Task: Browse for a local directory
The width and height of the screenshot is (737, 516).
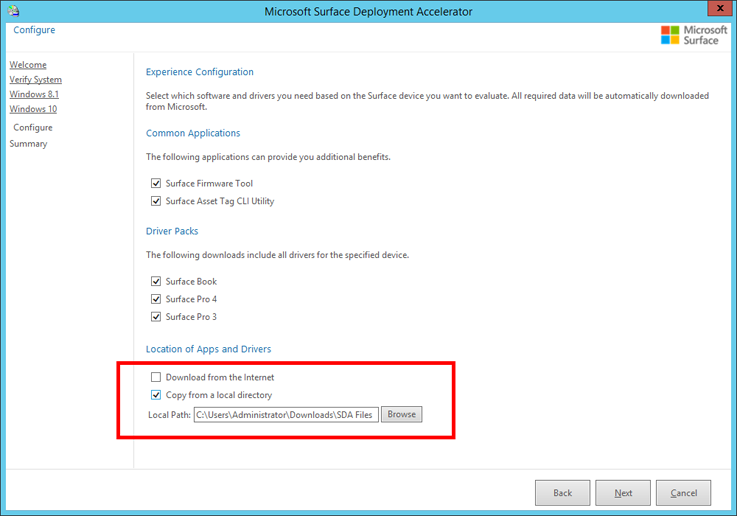Action: 401,414
